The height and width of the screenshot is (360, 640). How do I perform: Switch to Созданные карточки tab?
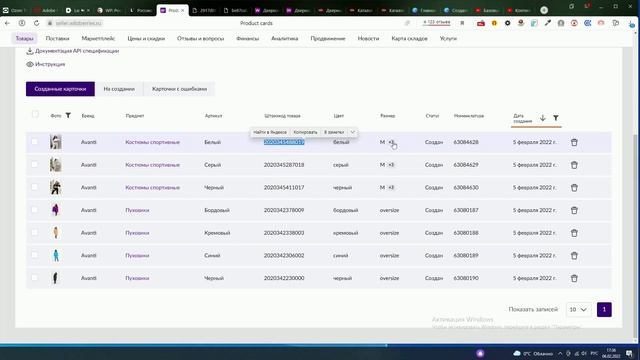pos(60,89)
